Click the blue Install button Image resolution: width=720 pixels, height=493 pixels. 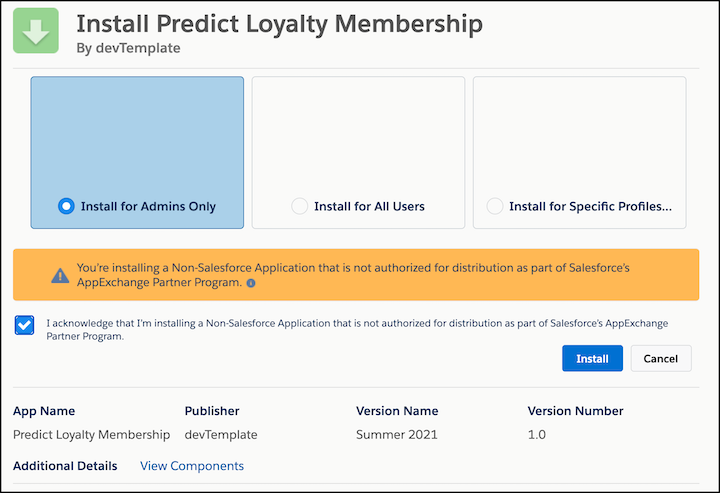[592, 359]
